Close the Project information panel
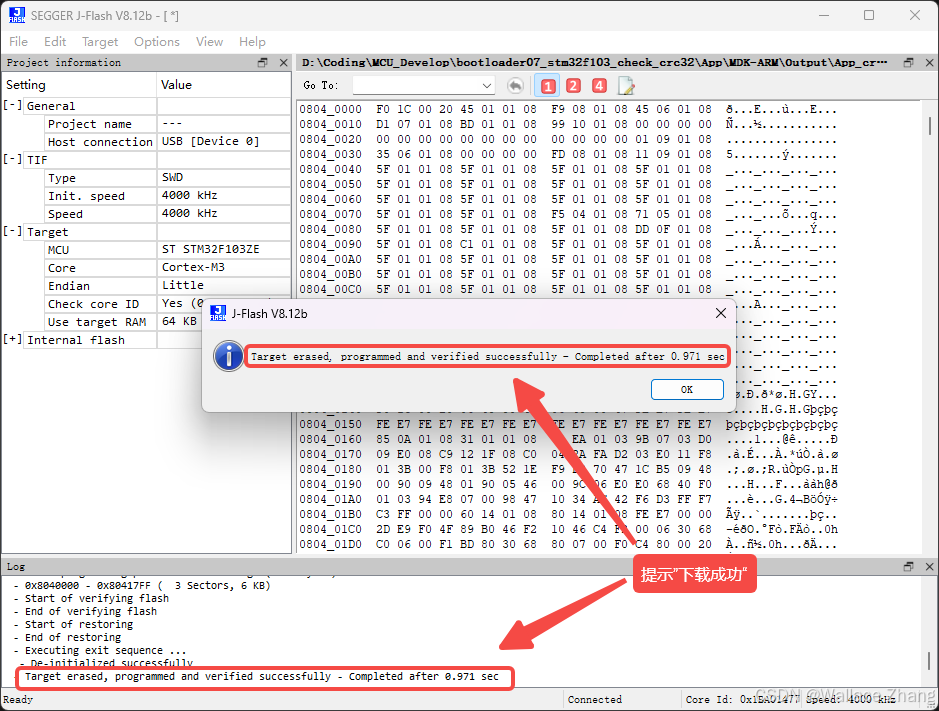 coord(283,62)
